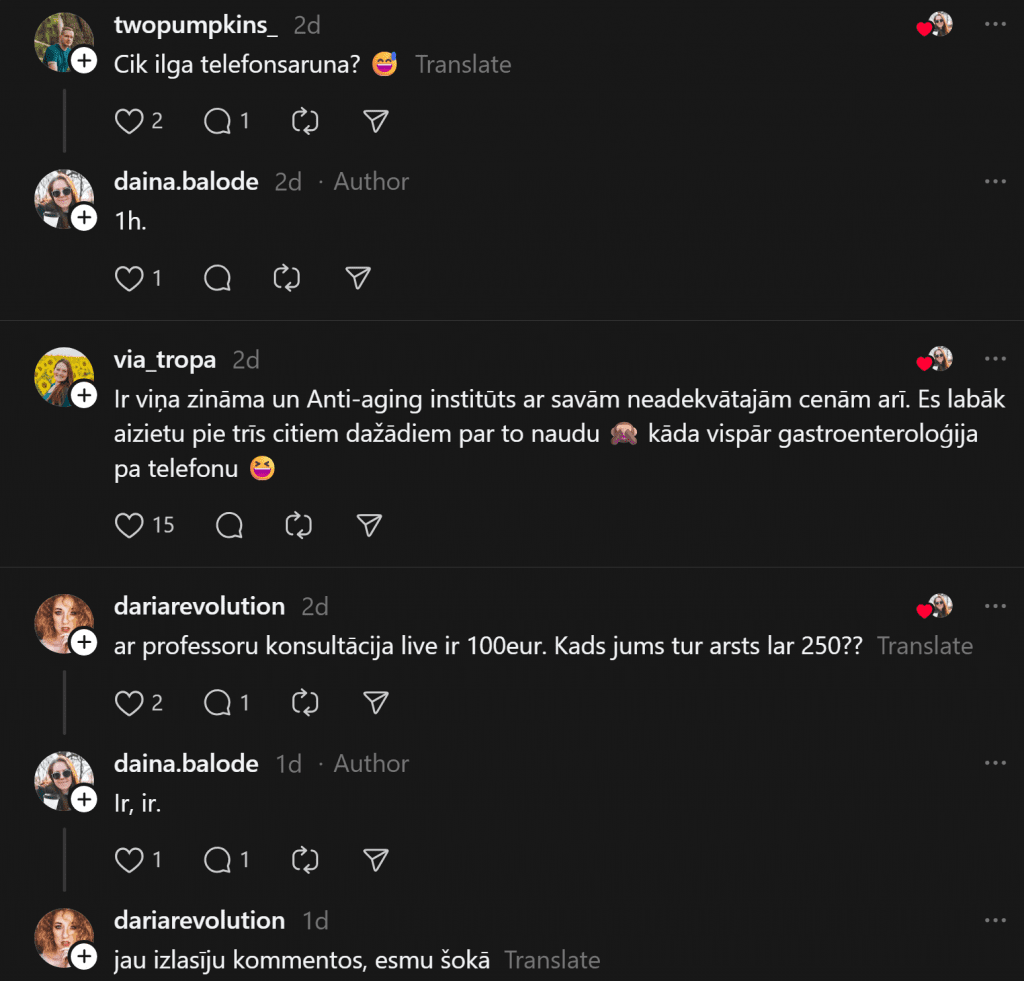Screen dimensions: 1024x981
Task: Like via_tropa's comment with 15 likes
Action: (129, 525)
